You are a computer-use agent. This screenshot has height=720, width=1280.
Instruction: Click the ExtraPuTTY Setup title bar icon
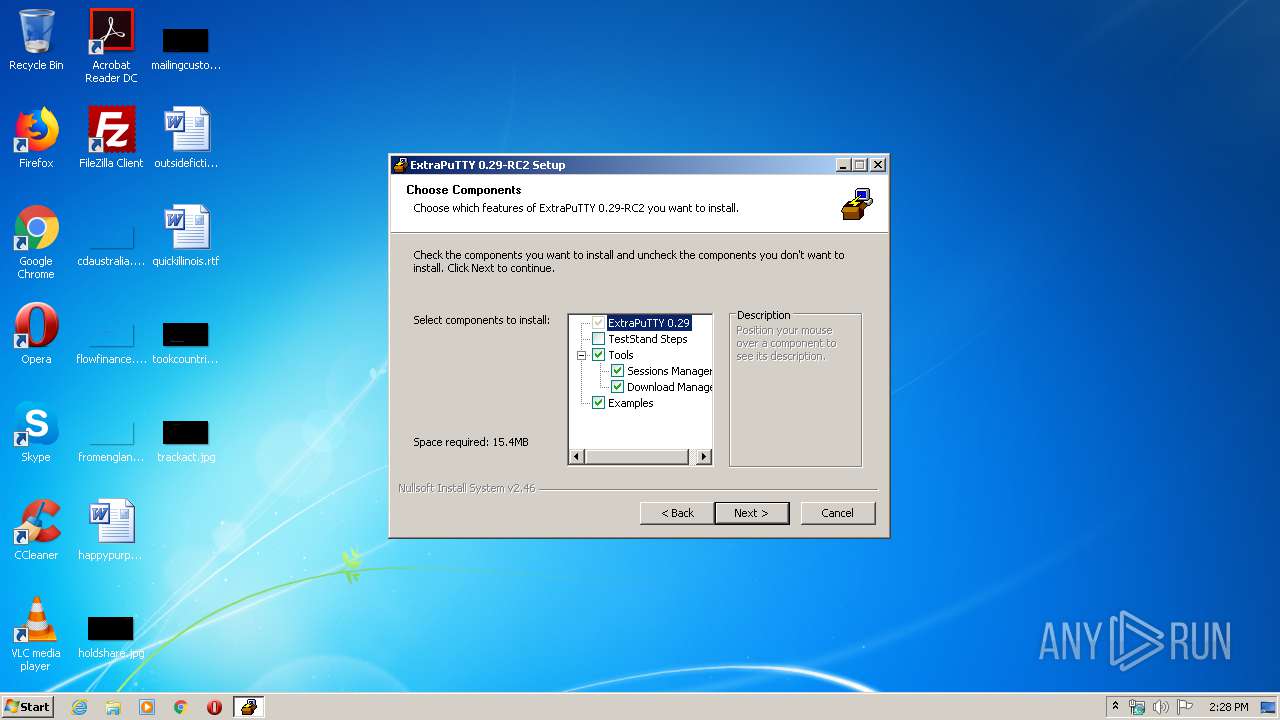click(x=400, y=165)
